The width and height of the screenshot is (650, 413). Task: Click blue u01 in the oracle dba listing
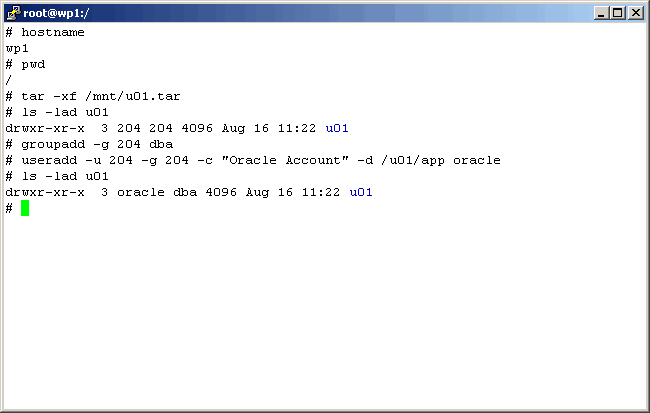361,192
